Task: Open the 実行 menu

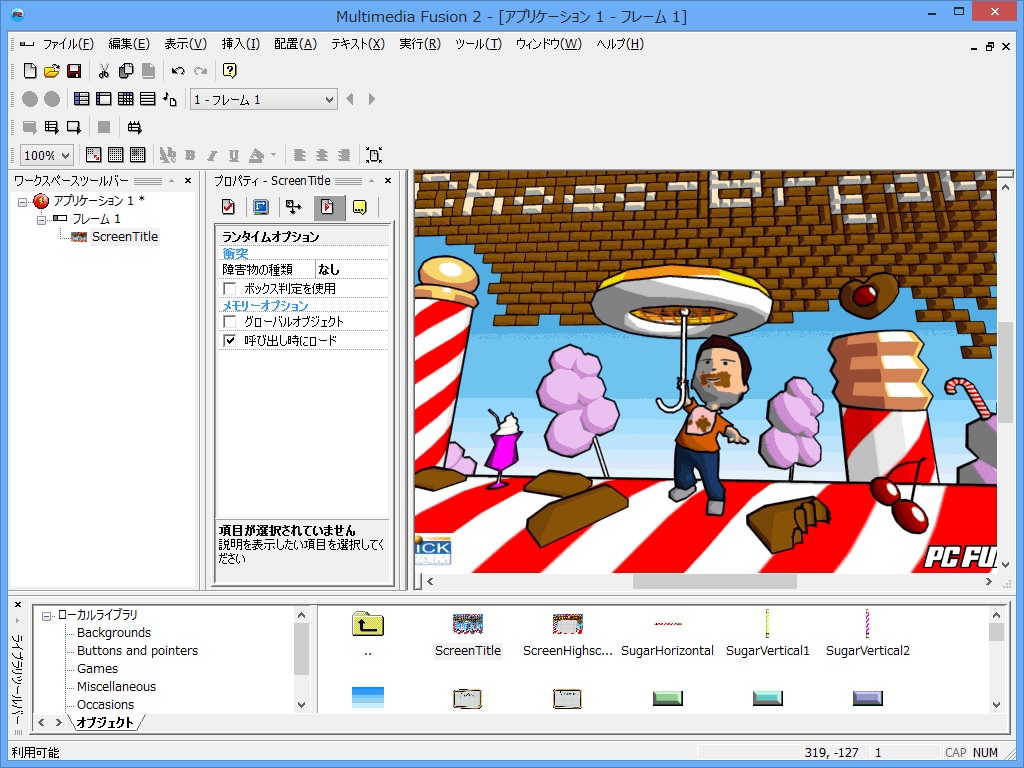Action: [x=420, y=44]
